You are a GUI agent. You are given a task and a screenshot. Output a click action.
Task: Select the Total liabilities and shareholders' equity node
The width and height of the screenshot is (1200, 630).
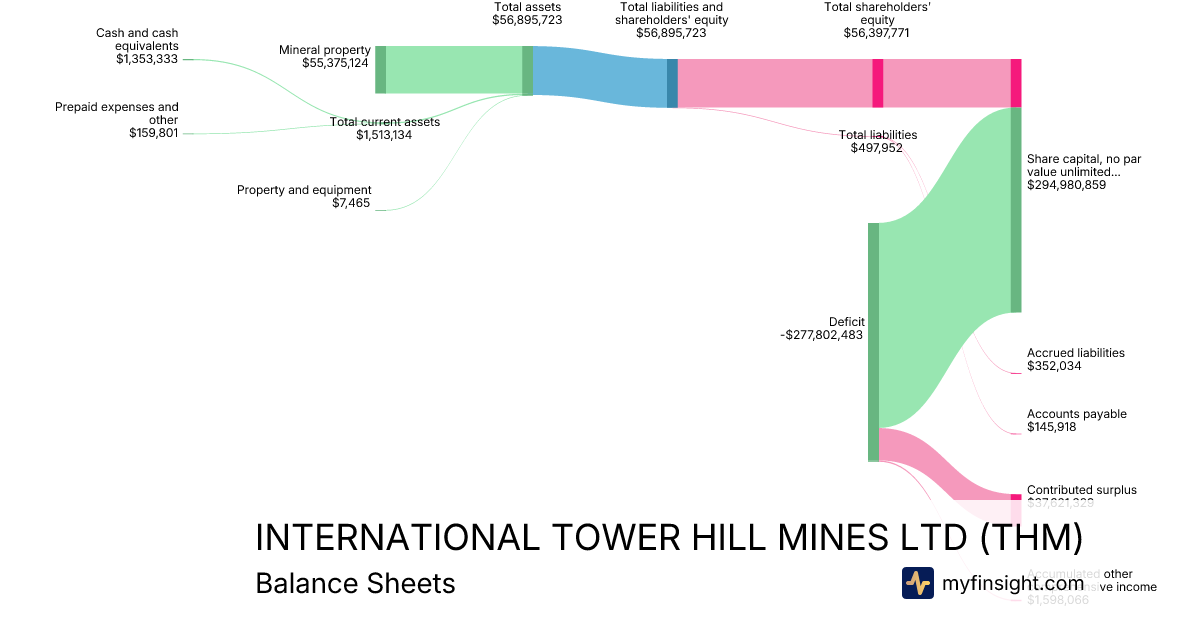click(672, 83)
